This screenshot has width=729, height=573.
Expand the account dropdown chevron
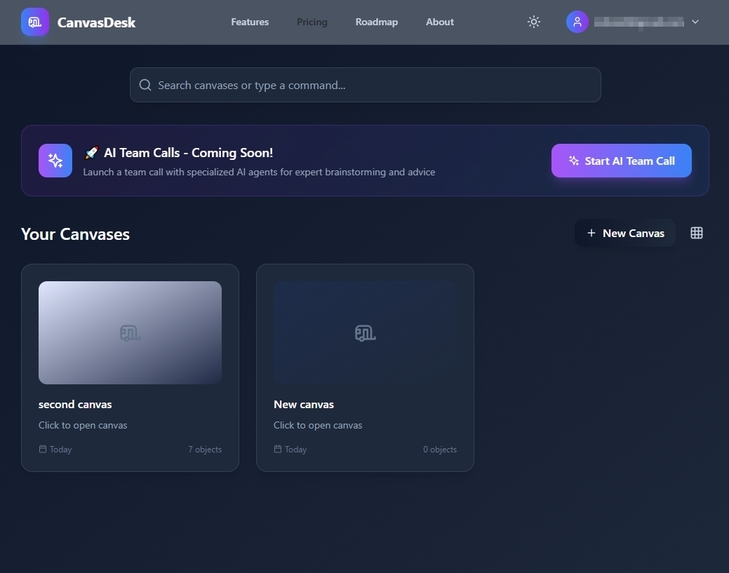[695, 22]
